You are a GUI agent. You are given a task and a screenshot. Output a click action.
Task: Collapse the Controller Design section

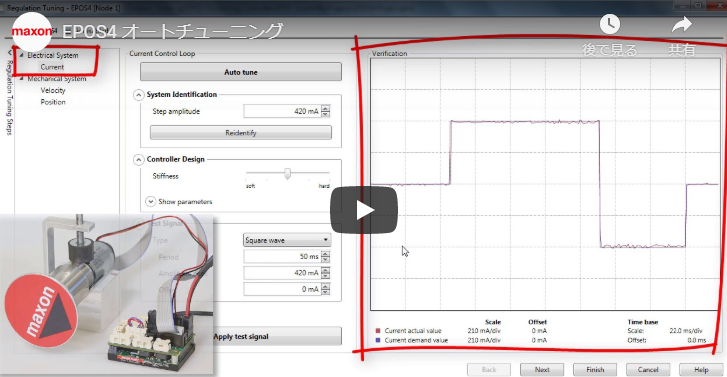point(138,160)
